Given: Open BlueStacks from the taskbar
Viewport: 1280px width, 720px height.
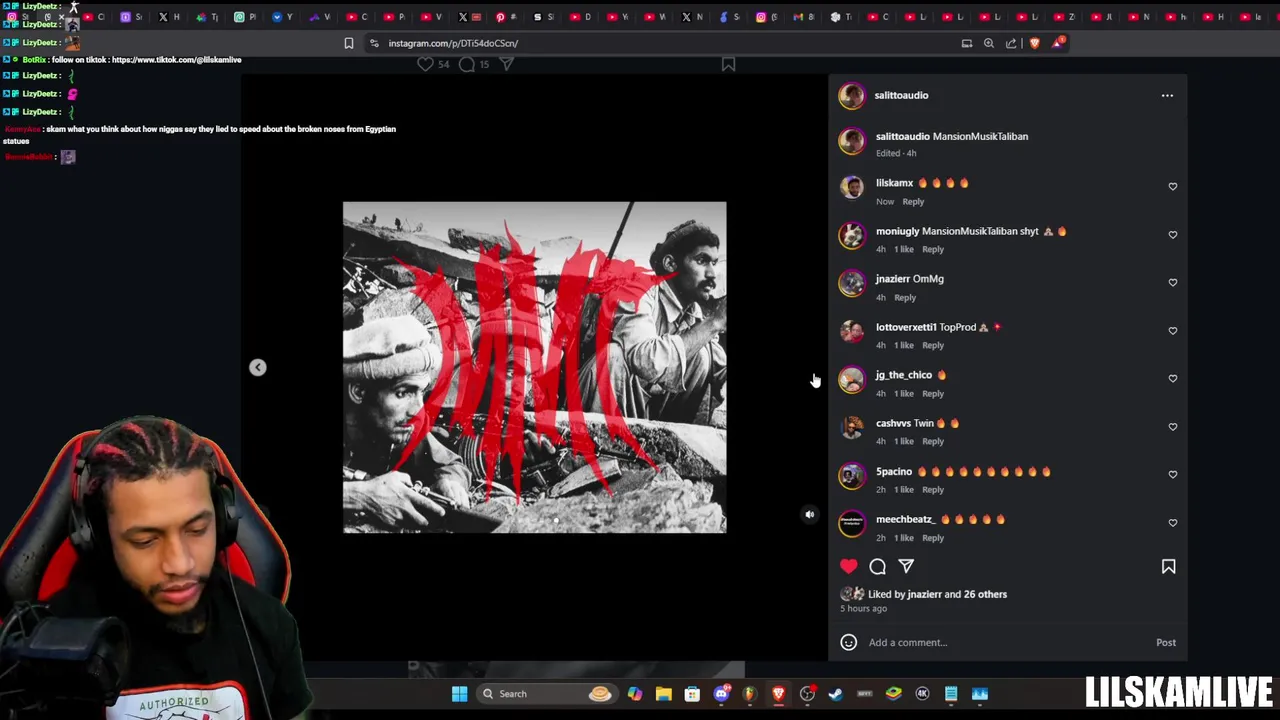Looking at the screenshot, I should [x=893, y=694].
